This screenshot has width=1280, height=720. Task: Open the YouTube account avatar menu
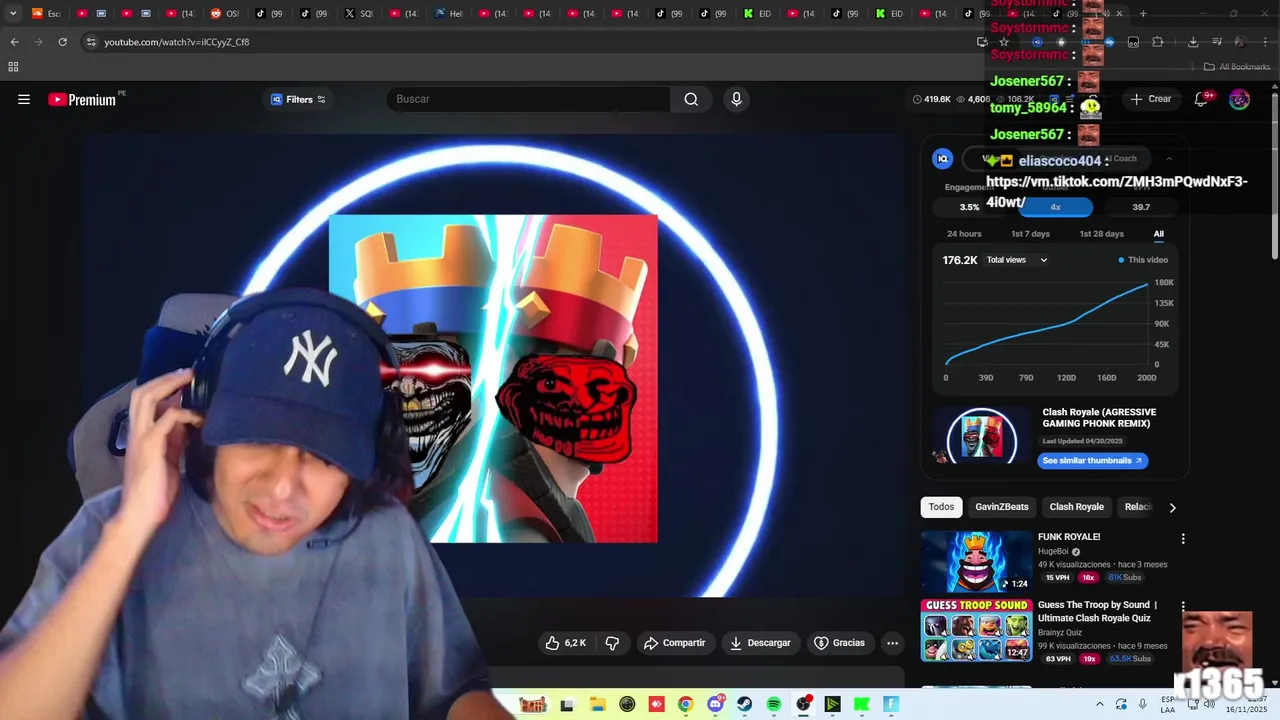(1239, 99)
